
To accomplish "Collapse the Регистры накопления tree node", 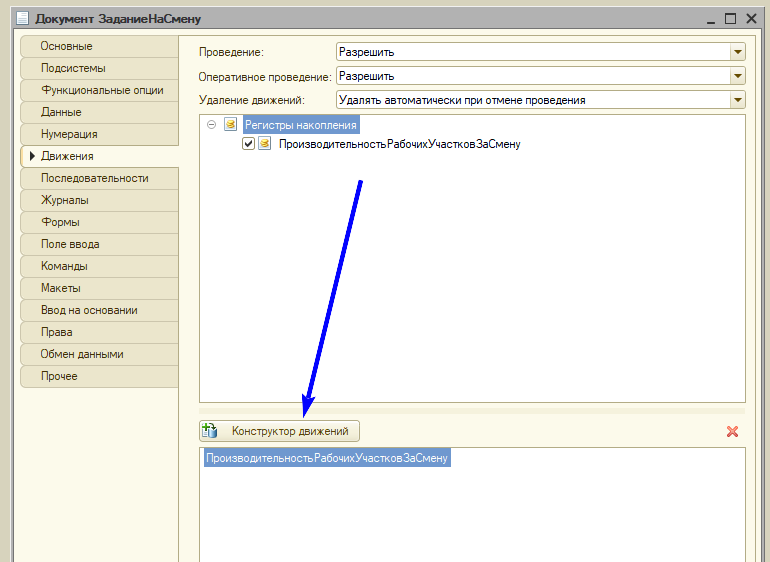I will click(211, 125).
